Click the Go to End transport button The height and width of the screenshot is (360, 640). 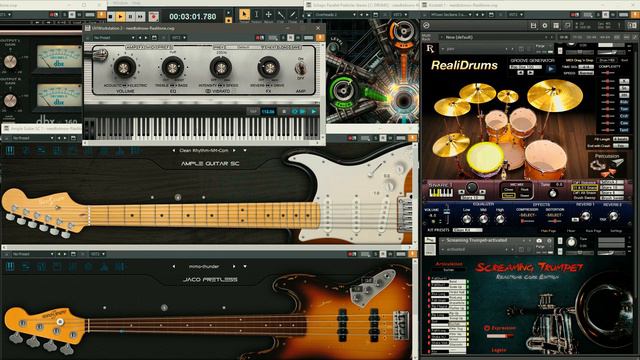pos(140,16)
